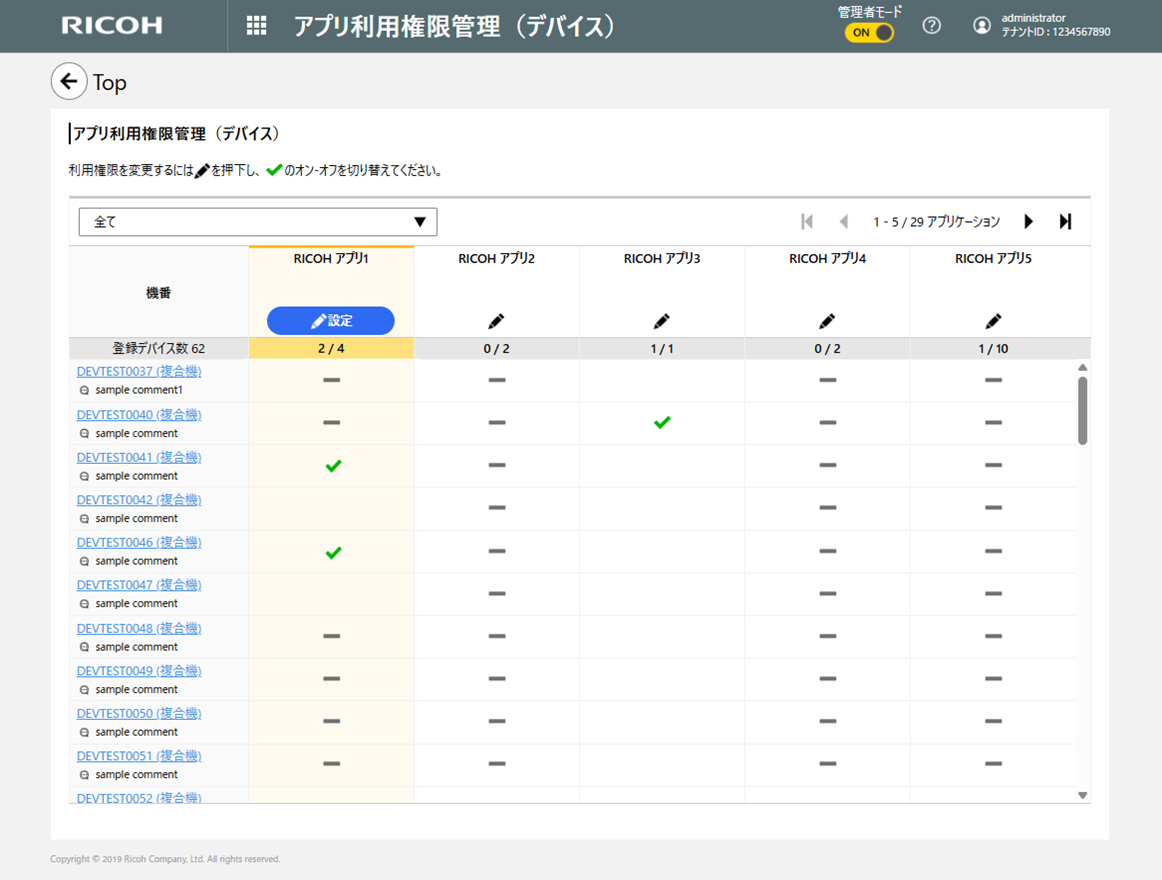Toggle DEVTEST0037 dash in アプリ5 column
Screen dimensions: 1162x880
pos(993,380)
